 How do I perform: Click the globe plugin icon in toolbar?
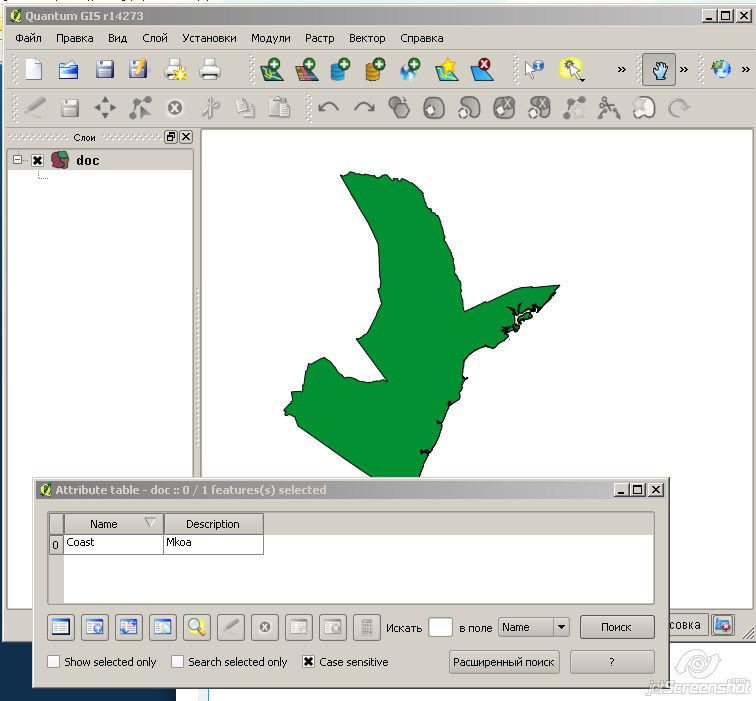(721, 70)
